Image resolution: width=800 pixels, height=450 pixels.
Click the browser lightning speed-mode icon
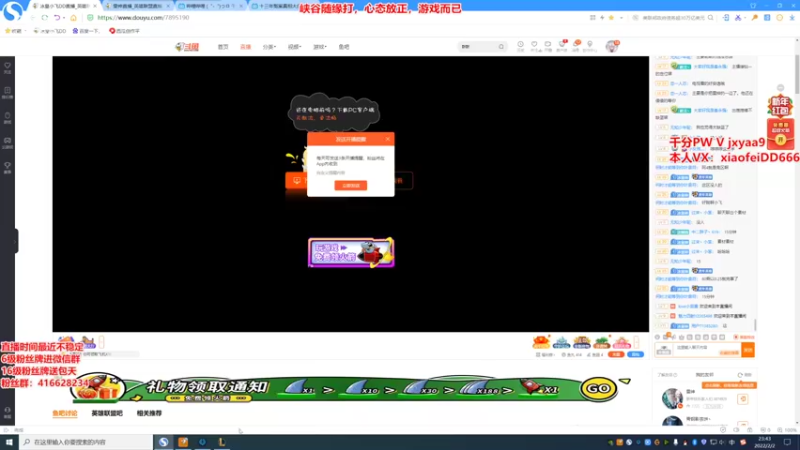pyautogui.click(x=602, y=17)
